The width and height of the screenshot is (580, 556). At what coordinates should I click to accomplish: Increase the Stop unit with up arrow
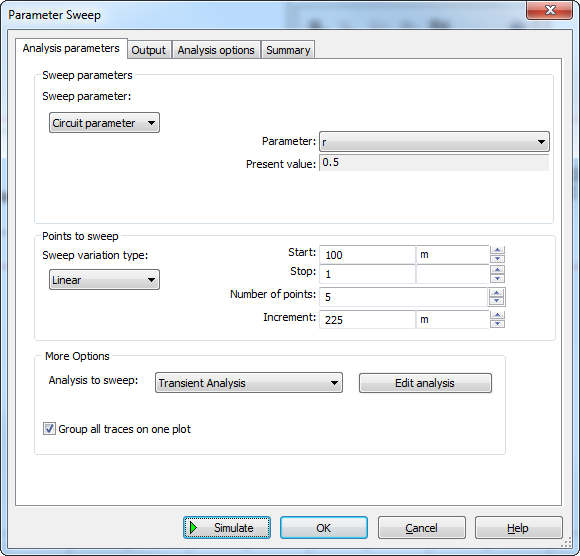498,270
